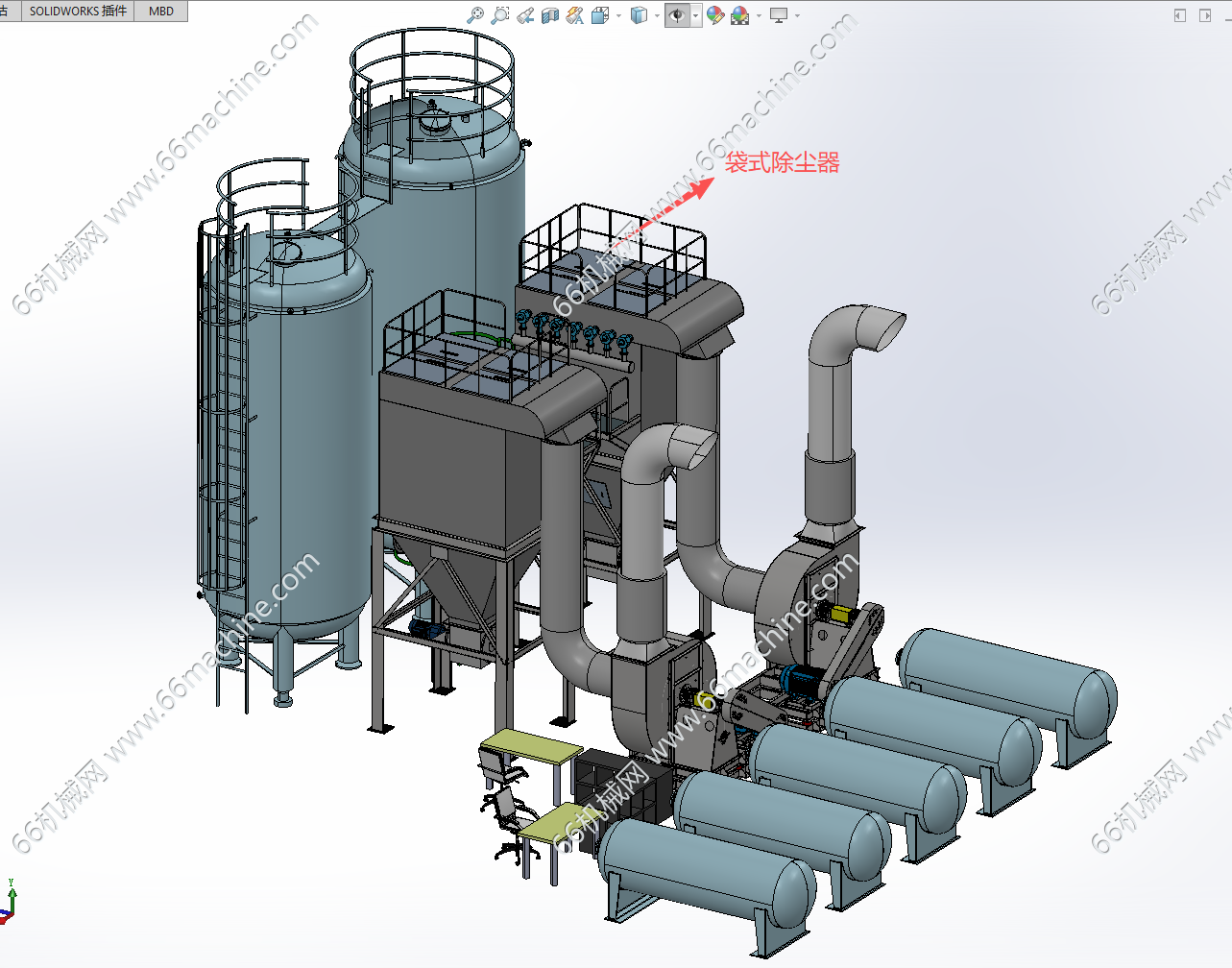
Task: Click the Previous View icon
Action: click(525, 15)
